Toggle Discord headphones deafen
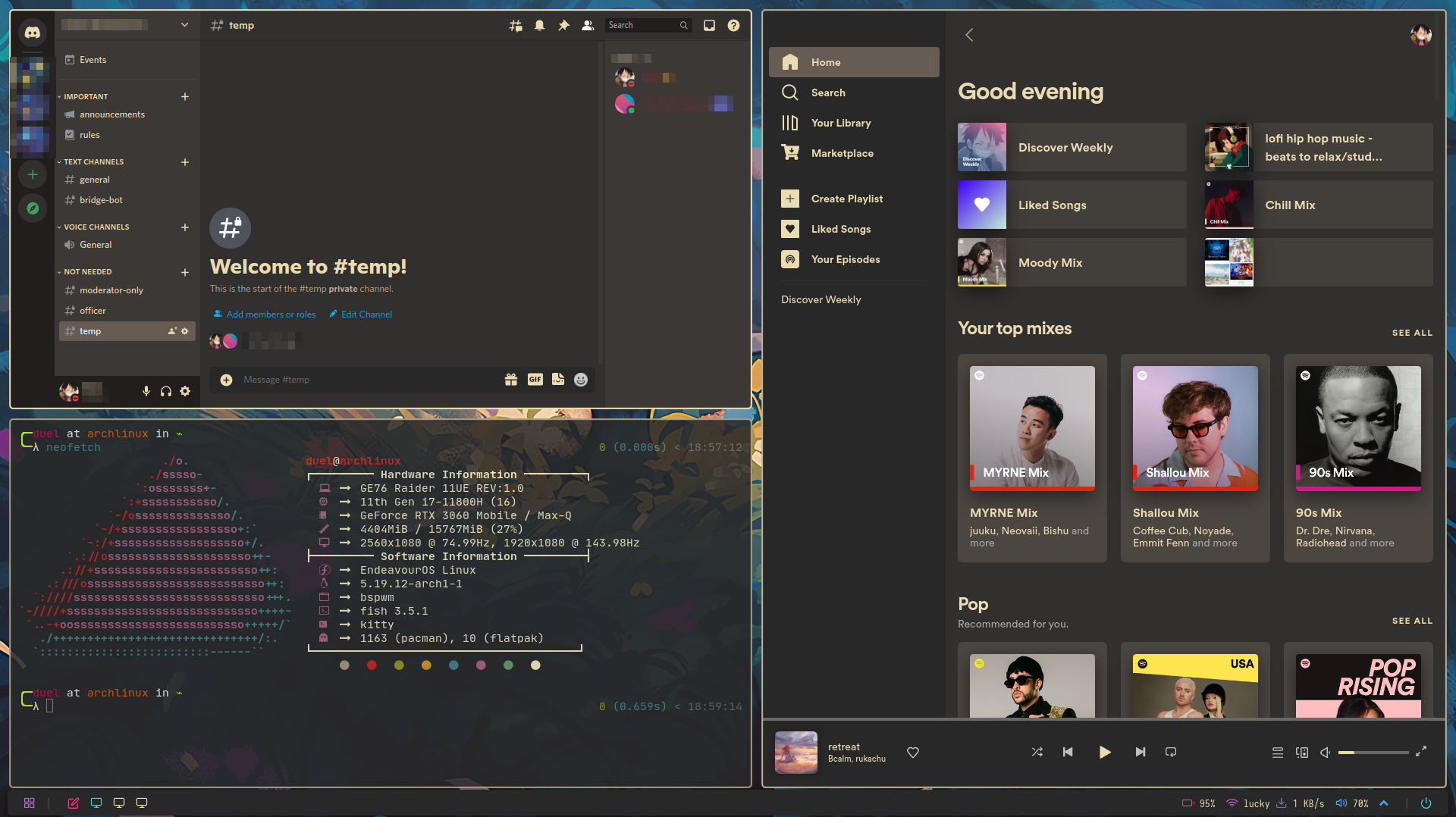The height and width of the screenshot is (817, 1456). (x=166, y=391)
